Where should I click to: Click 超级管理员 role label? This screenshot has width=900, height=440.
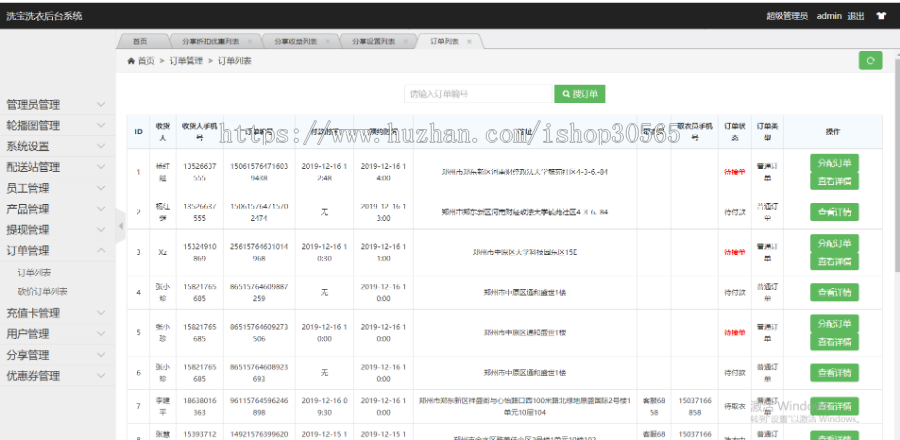pos(787,16)
